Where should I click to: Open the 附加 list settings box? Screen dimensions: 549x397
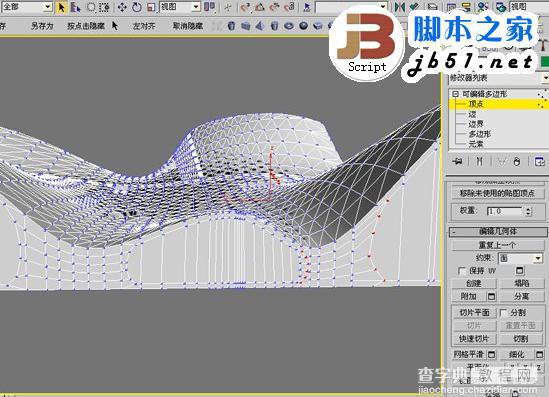coord(492,297)
